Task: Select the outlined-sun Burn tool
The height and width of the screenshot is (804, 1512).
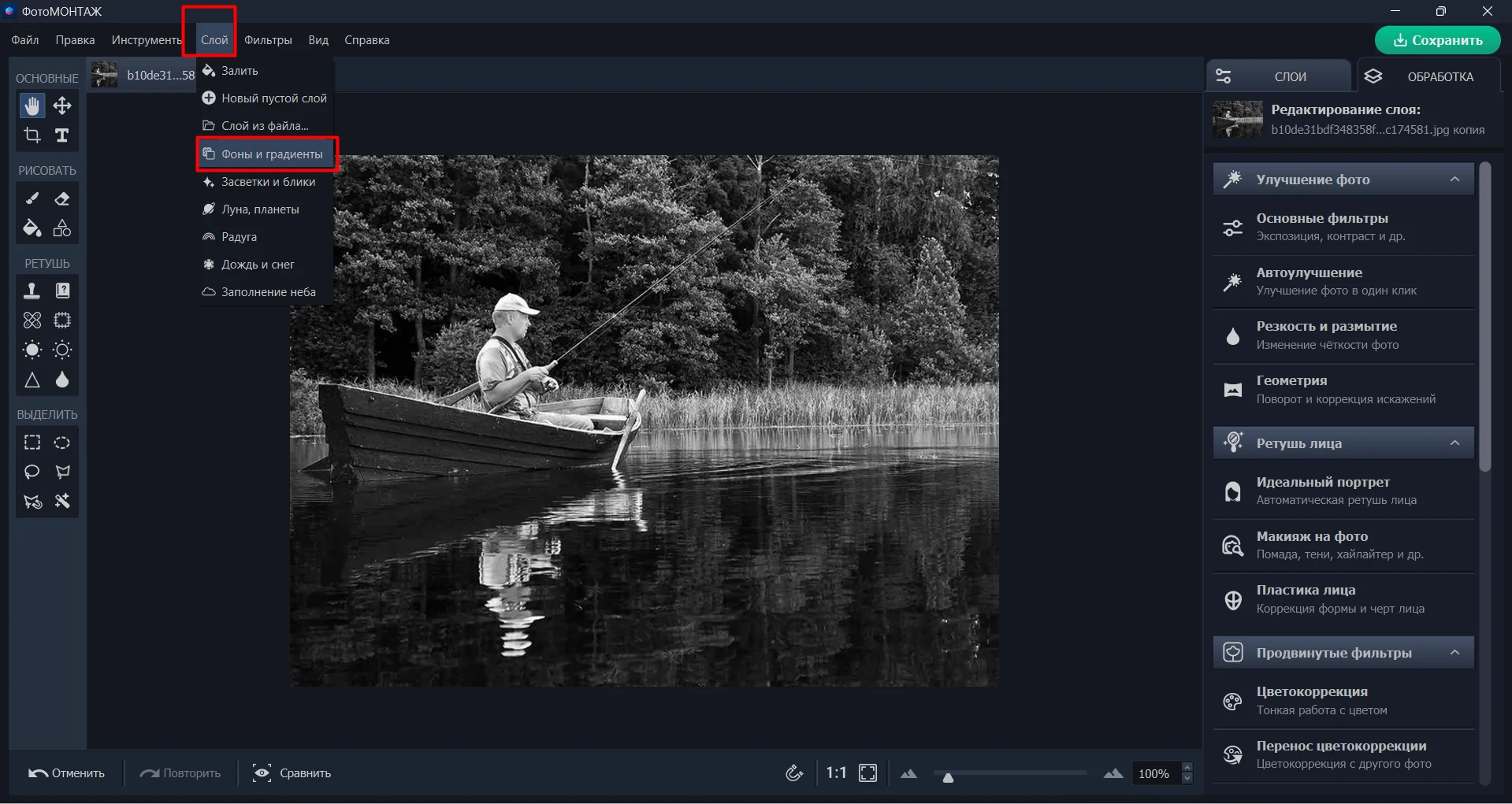Action: tap(62, 350)
